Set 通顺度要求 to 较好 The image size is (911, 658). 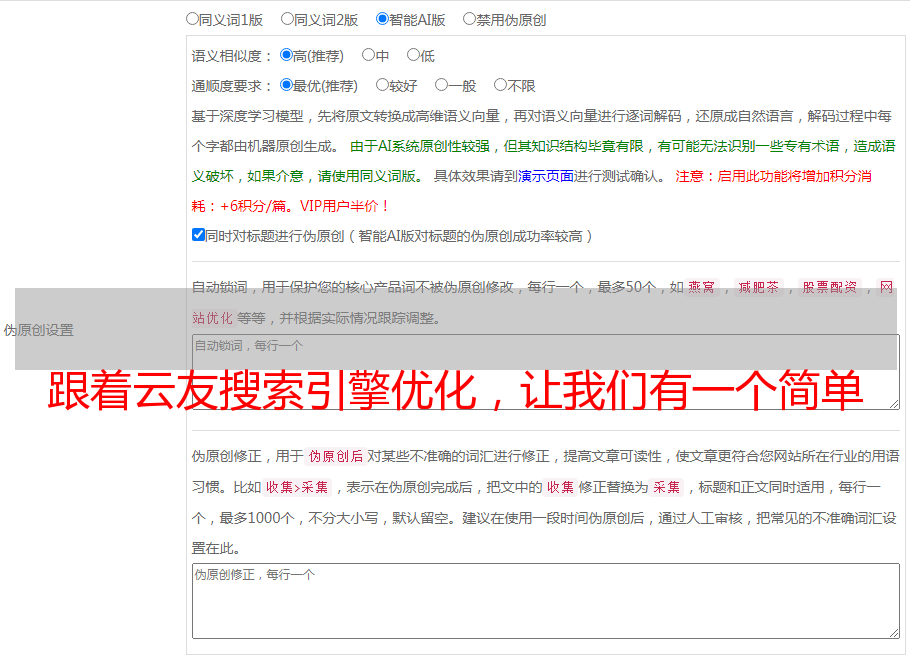point(382,86)
